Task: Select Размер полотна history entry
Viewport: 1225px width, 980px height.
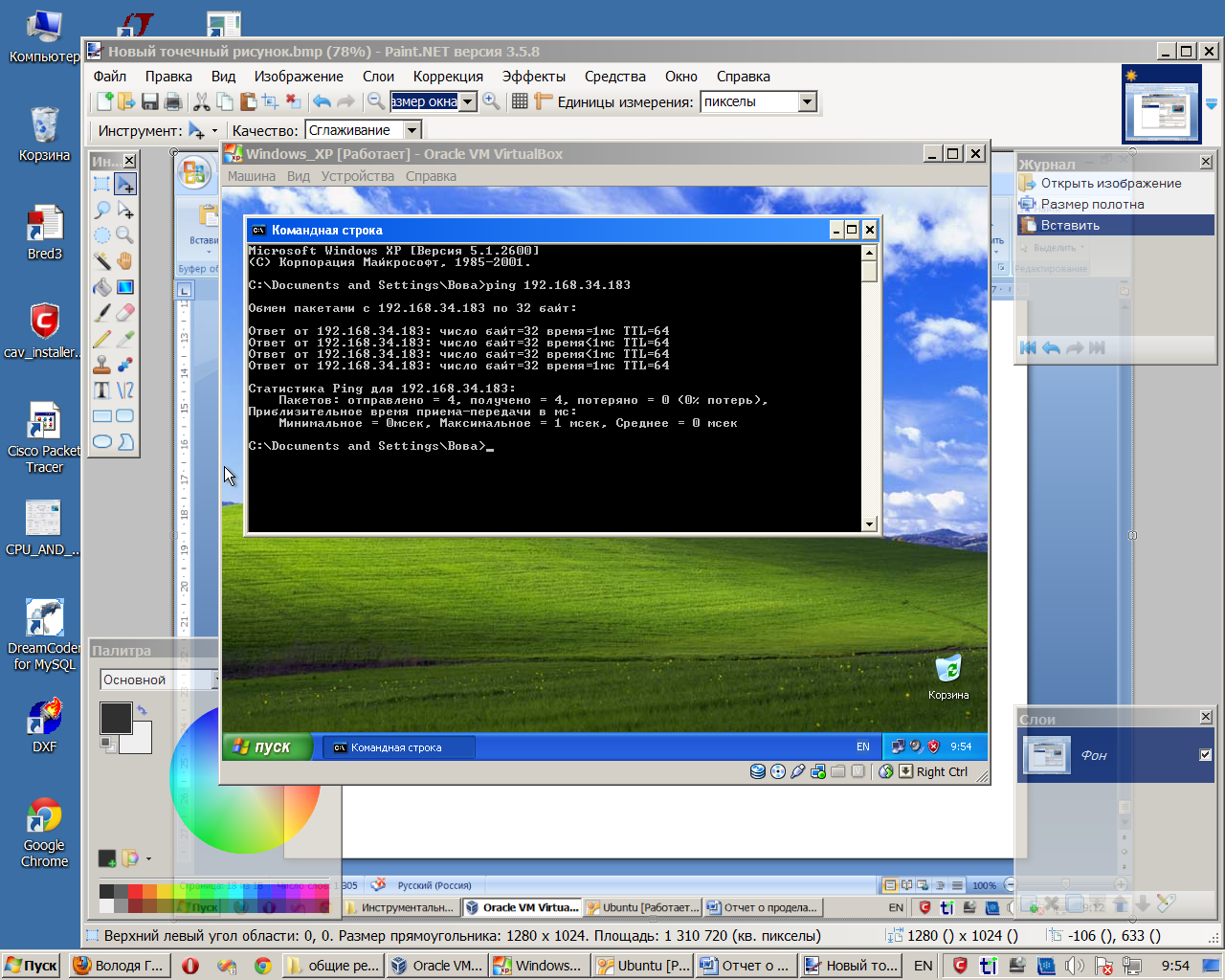Action: [1116, 204]
